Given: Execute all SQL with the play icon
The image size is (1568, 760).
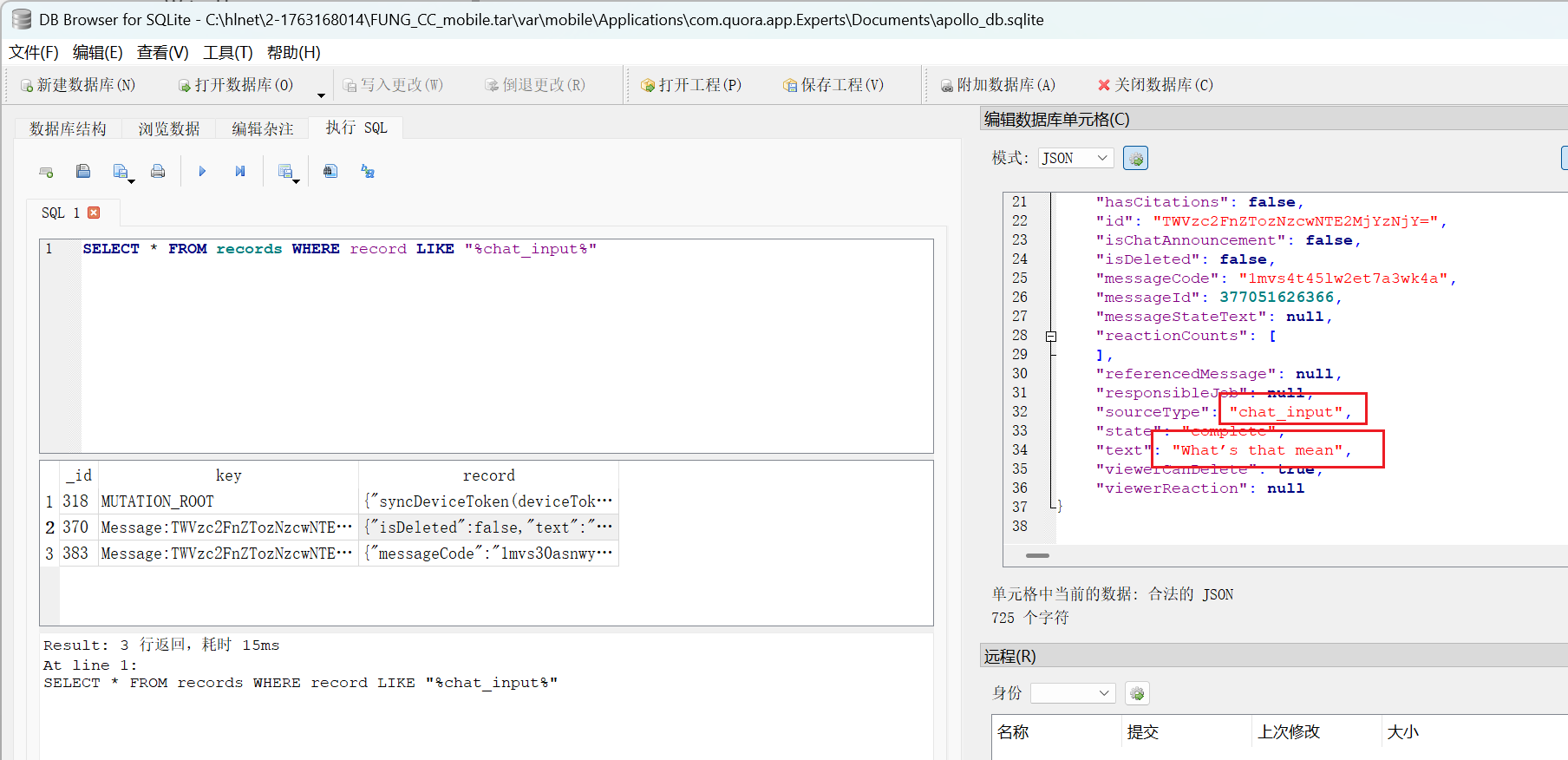Looking at the screenshot, I should click(202, 172).
